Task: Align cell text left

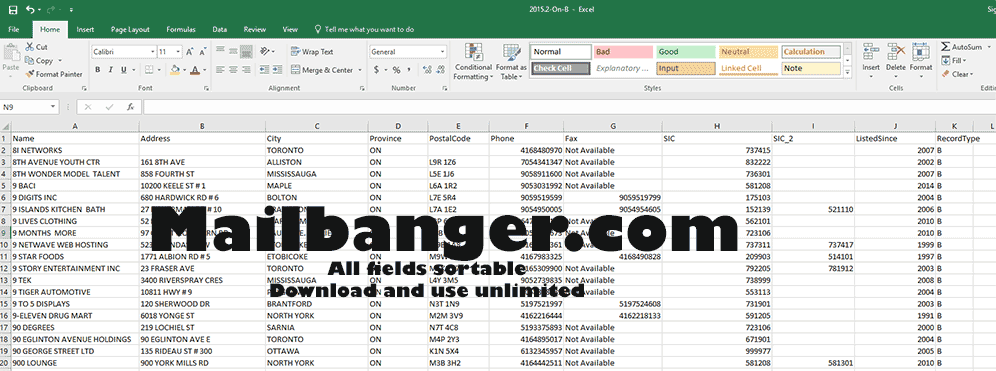Action: [220, 70]
